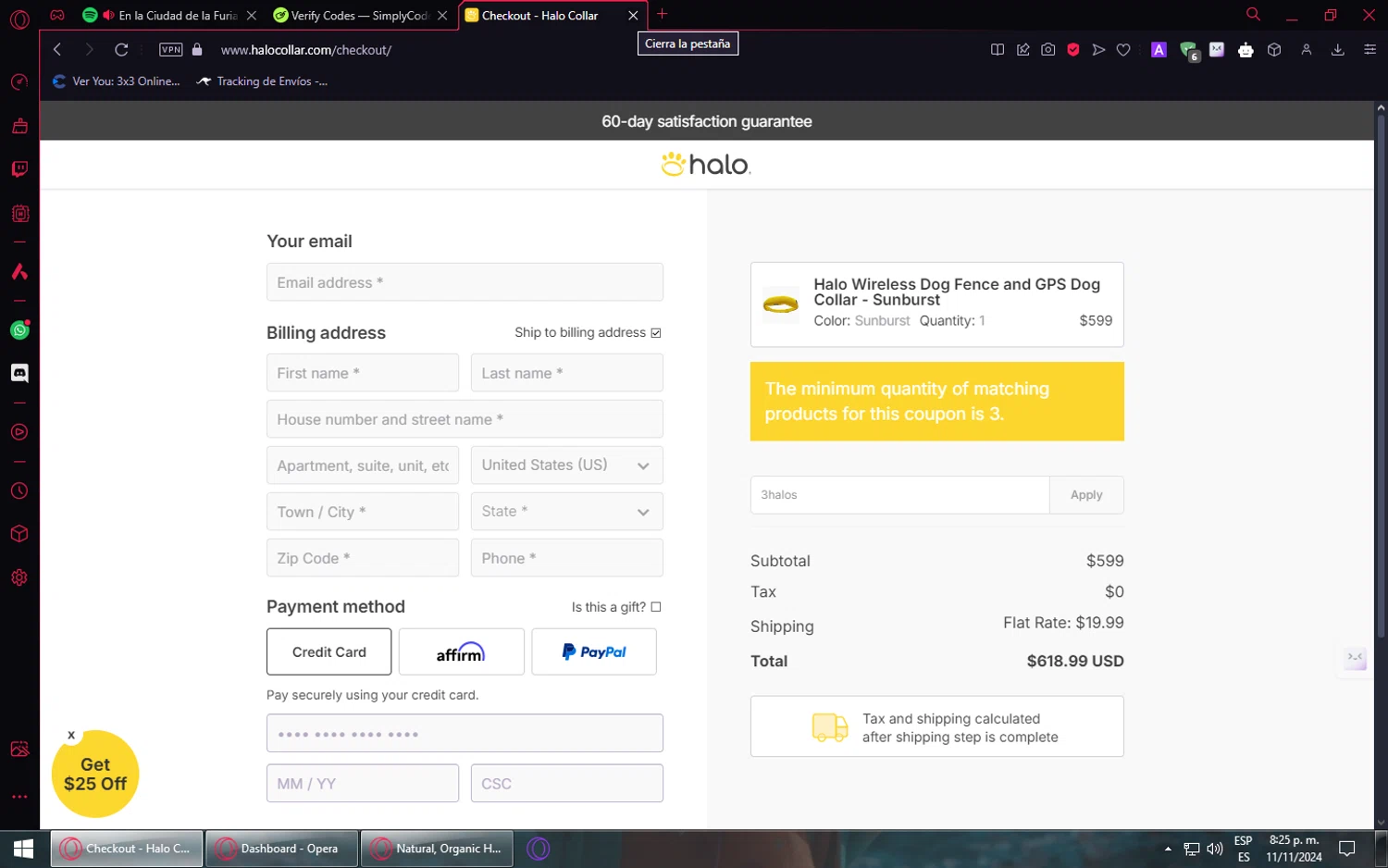Screen dimensions: 1388x868
Task: Show hidden system tray icons
Action: [x=1168, y=849]
